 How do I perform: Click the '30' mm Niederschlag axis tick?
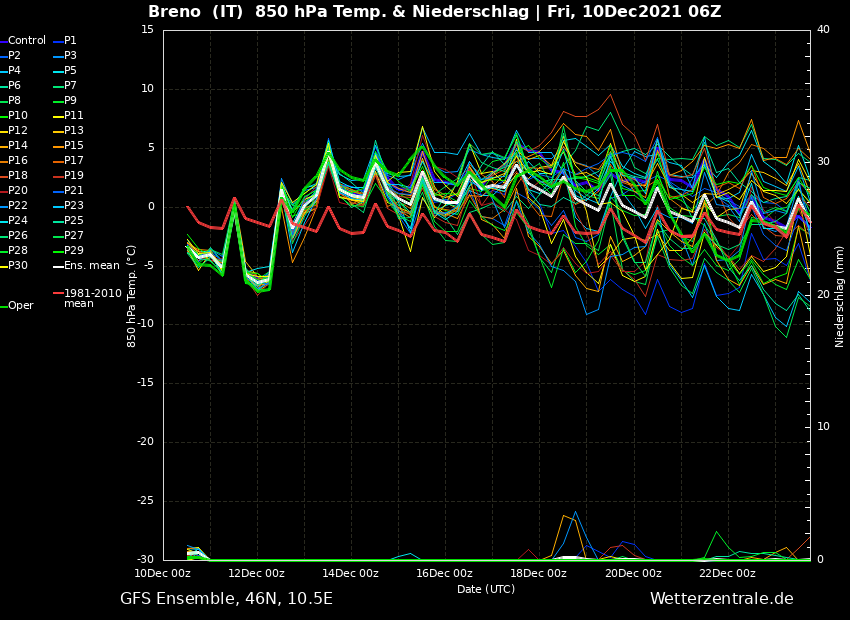pyautogui.click(x=823, y=162)
